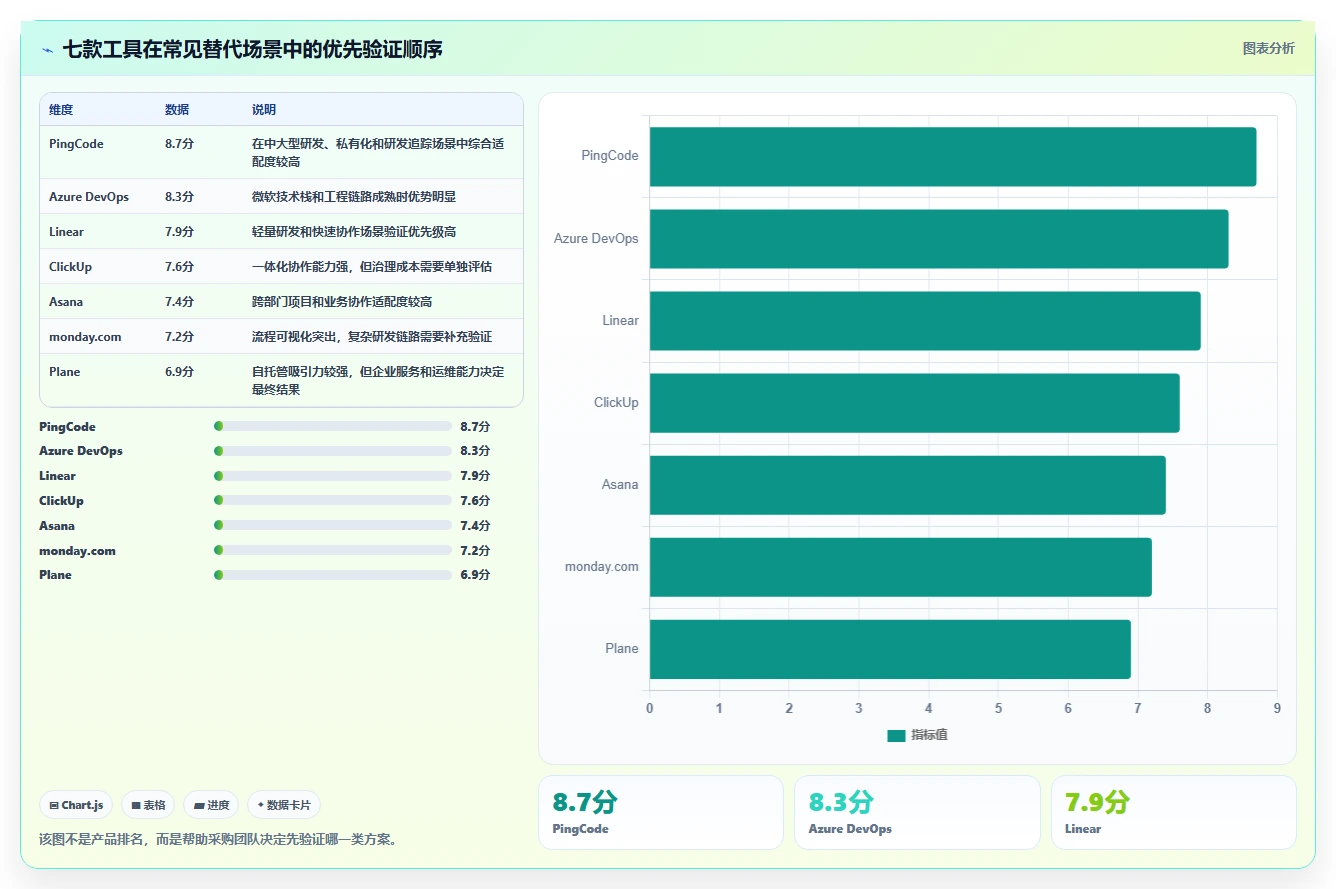
Task: Click the PingCode progress bar
Action: click(x=333, y=426)
